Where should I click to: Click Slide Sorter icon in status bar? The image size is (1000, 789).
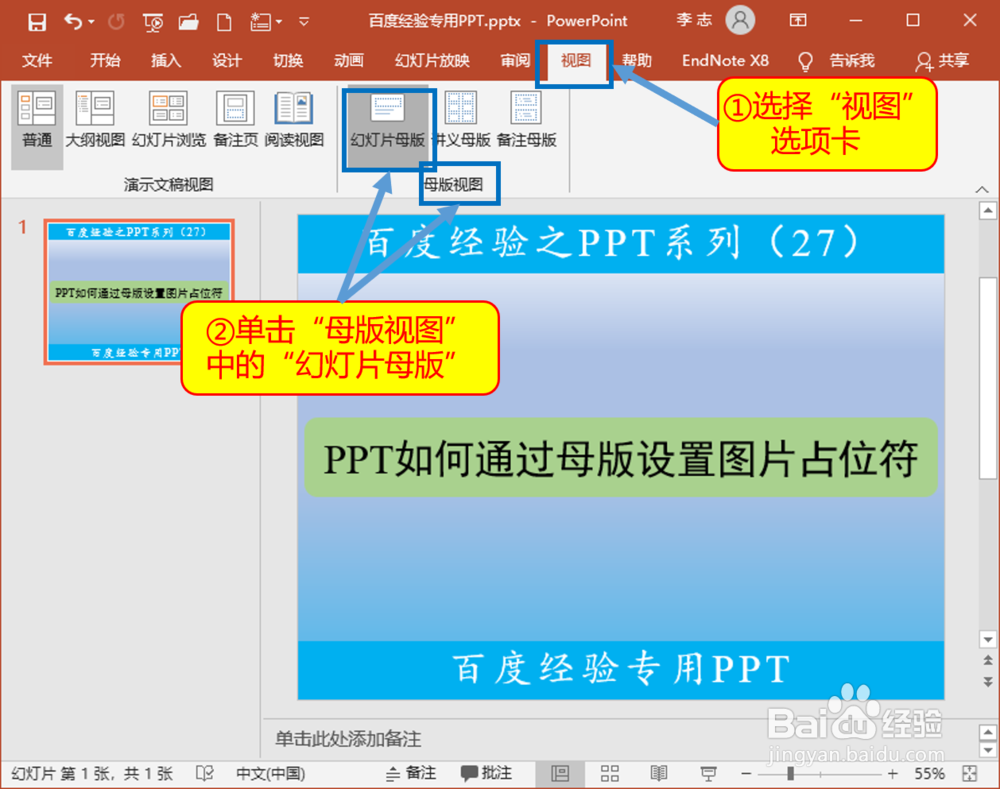pyautogui.click(x=610, y=774)
